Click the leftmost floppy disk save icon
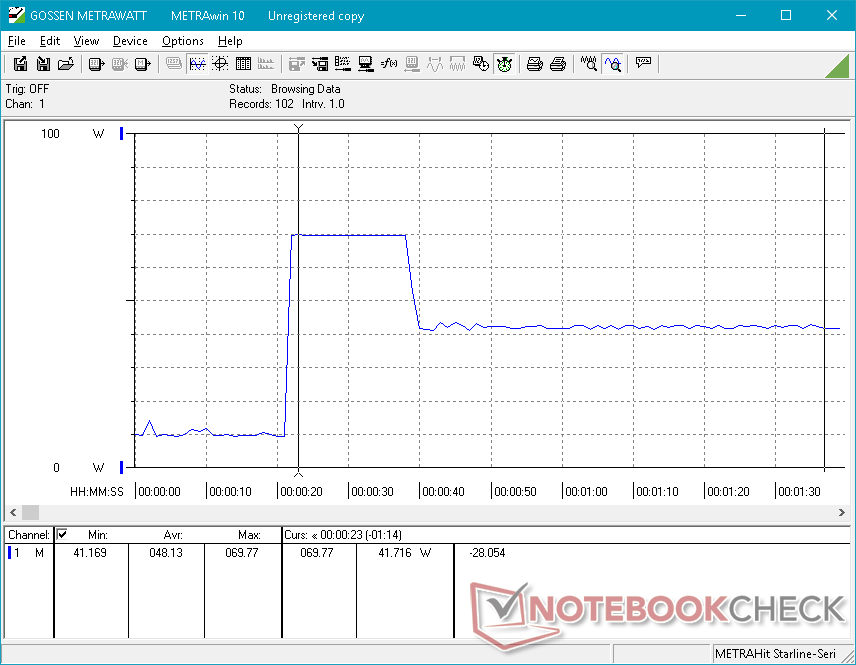 20,64
